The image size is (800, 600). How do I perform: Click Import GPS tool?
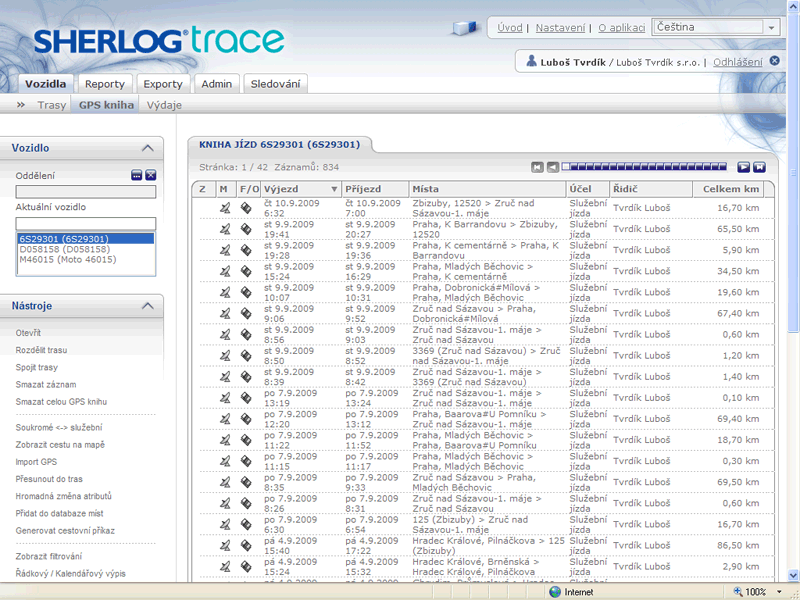36,462
